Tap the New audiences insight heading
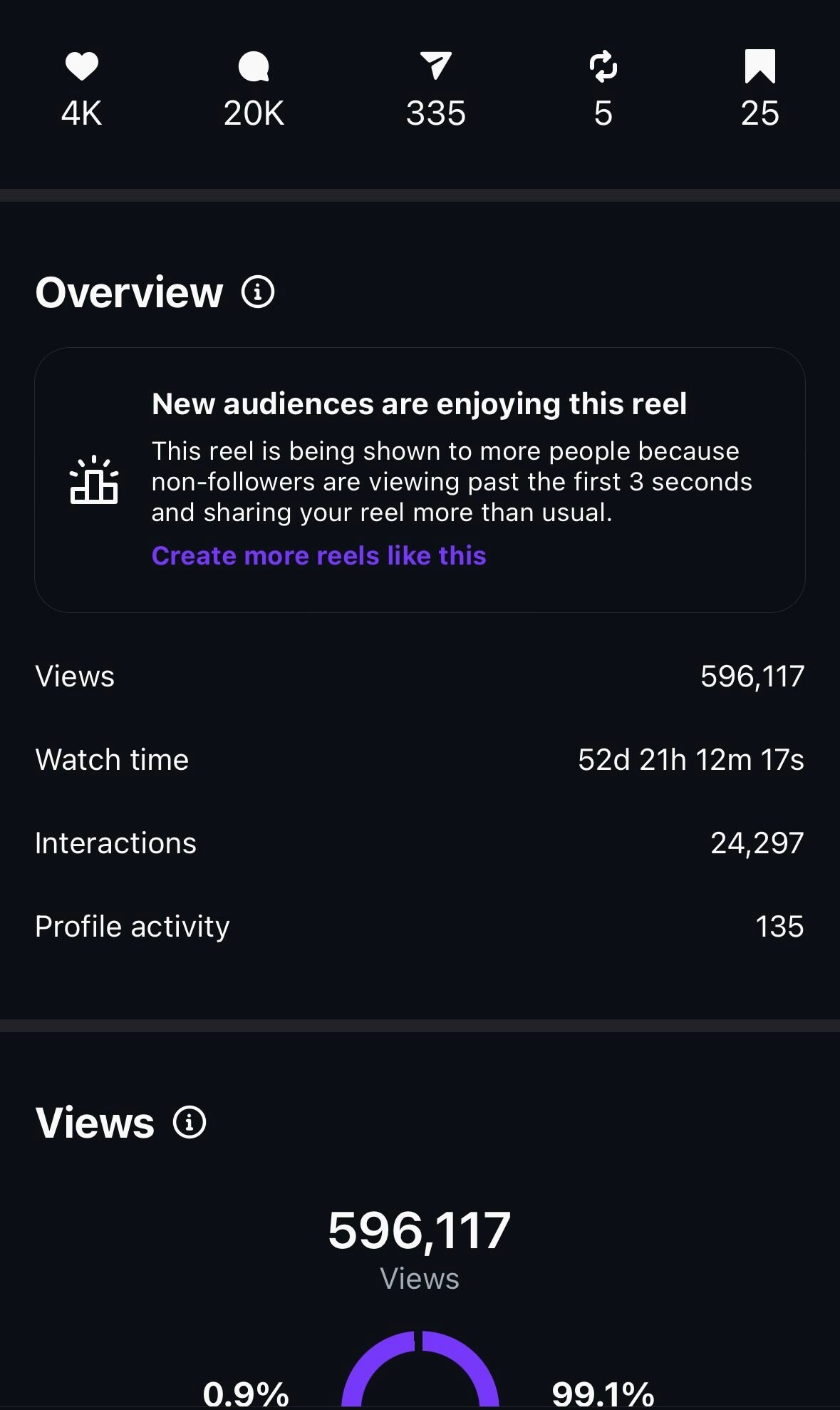840x1410 pixels. coord(419,403)
